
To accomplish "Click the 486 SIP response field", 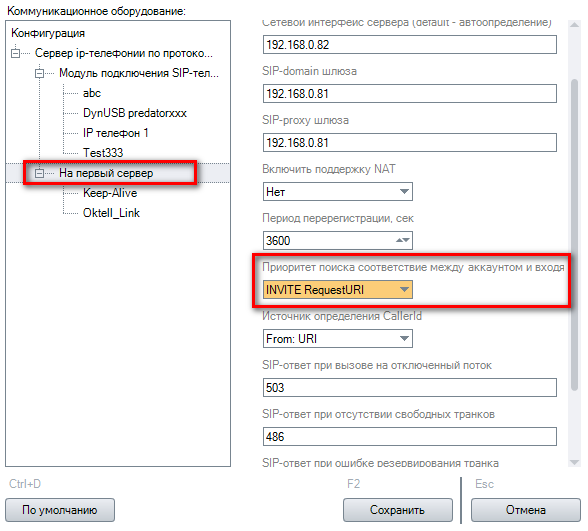I will [410, 437].
